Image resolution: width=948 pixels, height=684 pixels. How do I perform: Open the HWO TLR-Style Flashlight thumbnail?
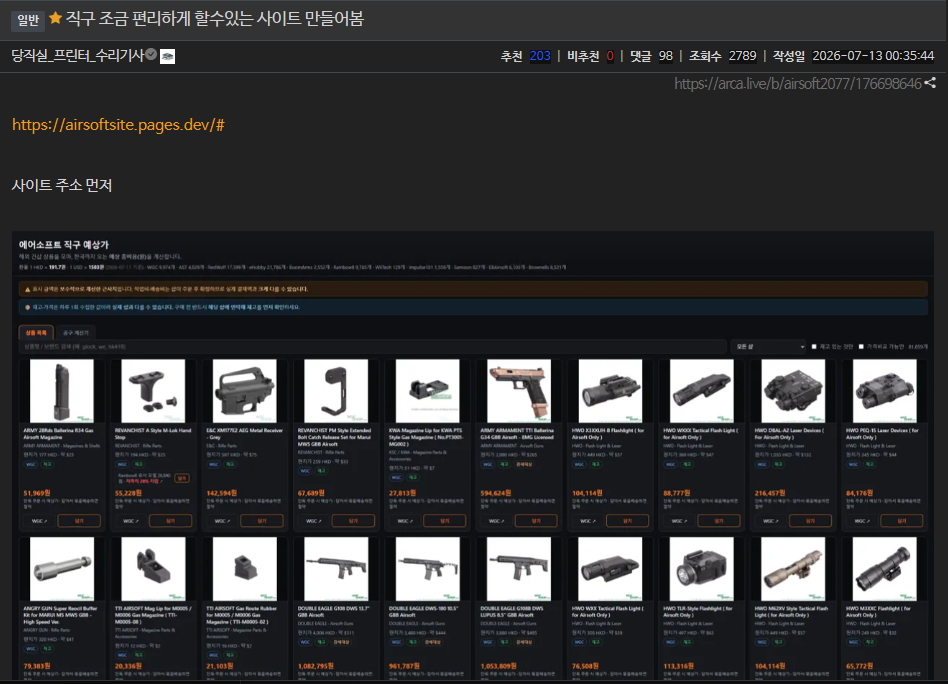point(701,568)
